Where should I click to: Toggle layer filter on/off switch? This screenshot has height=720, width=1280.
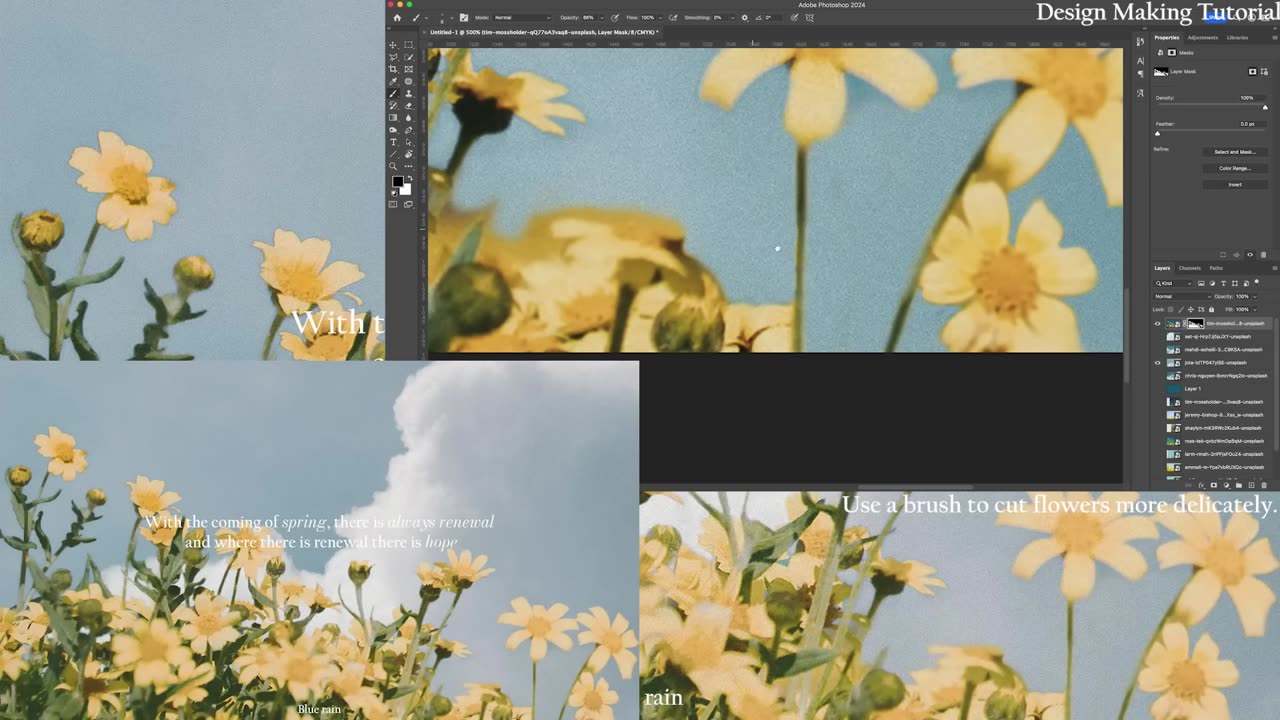(x=1256, y=282)
